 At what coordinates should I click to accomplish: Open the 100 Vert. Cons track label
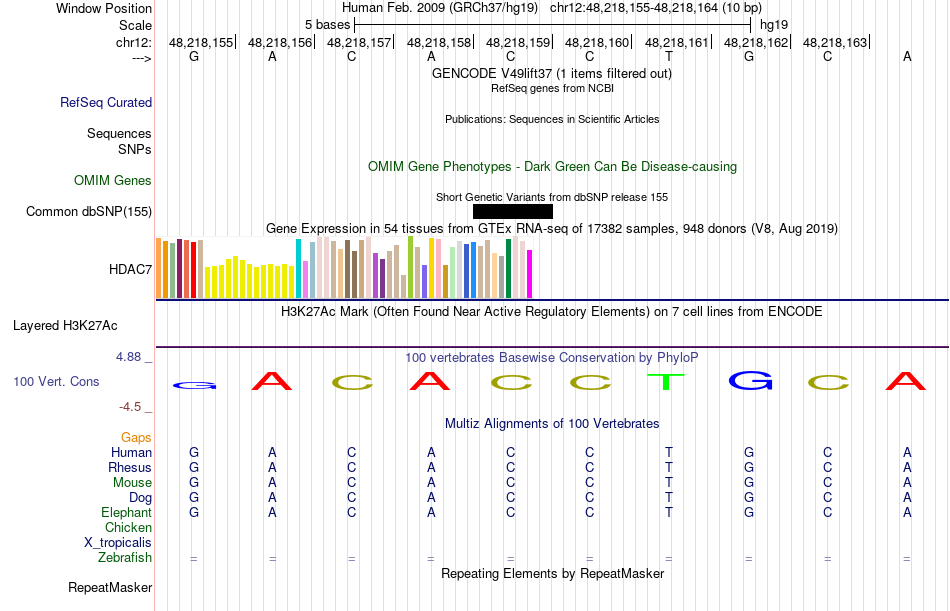coord(56,381)
